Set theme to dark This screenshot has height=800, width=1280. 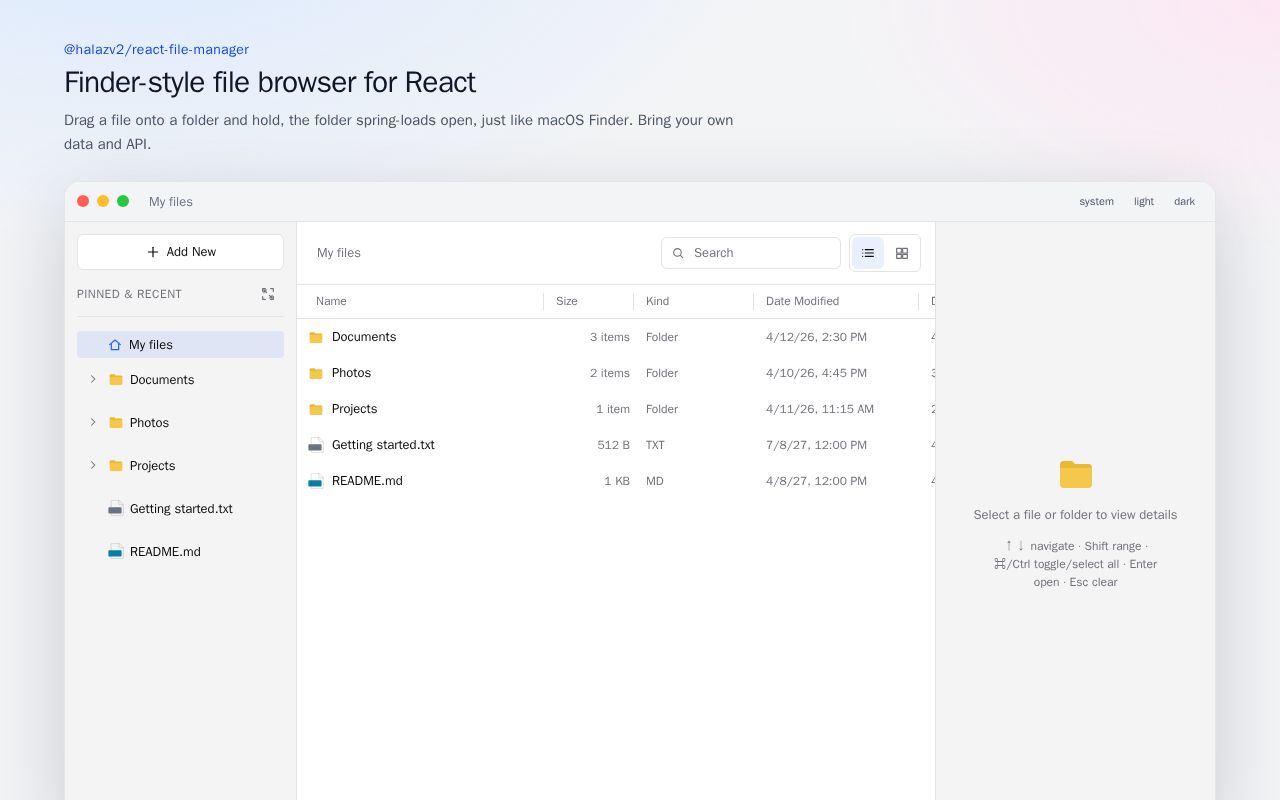(1185, 202)
